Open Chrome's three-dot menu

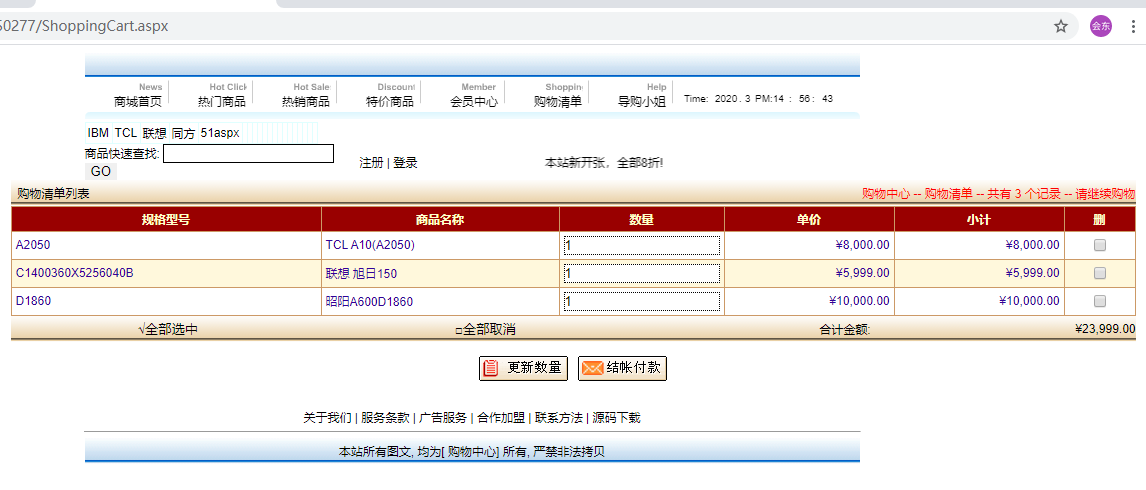(x=1133, y=26)
